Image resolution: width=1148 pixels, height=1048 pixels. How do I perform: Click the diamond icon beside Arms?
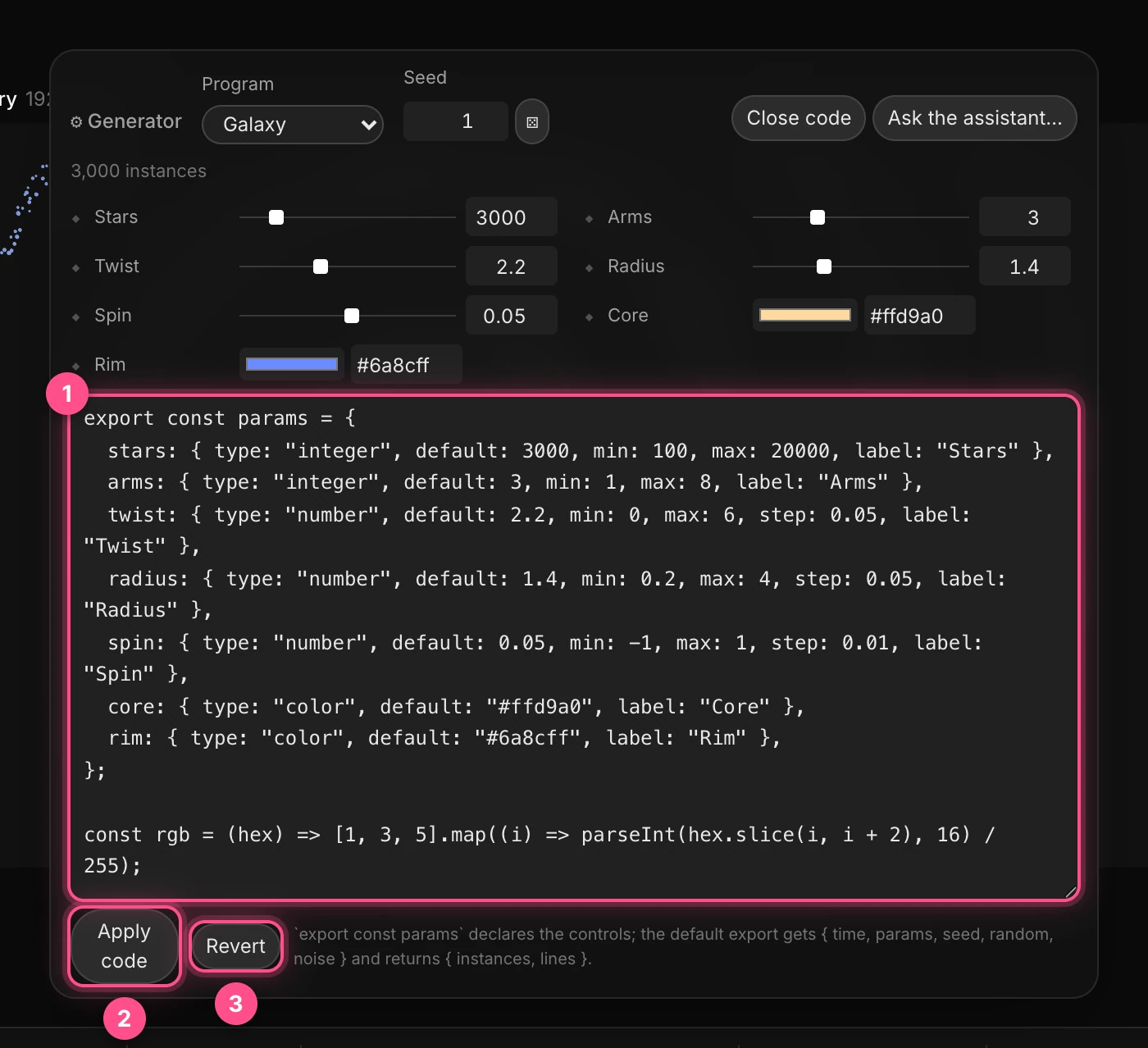tap(590, 218)
